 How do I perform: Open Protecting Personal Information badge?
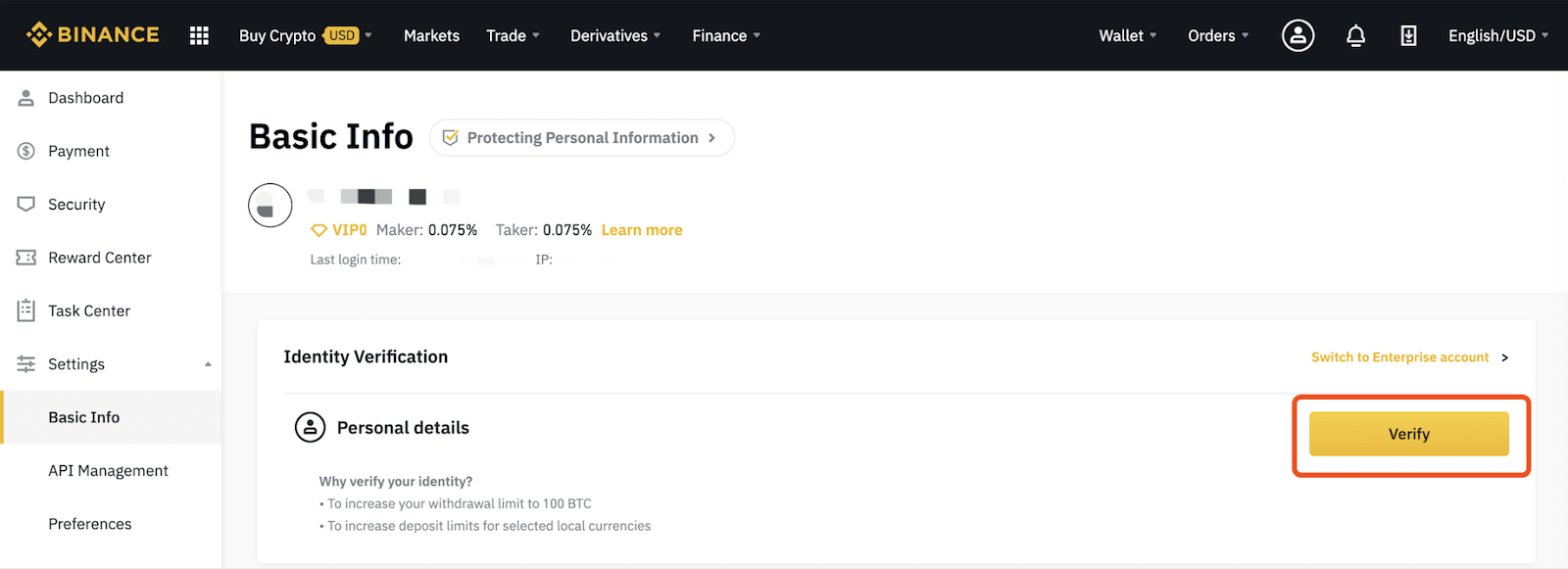pyautogui.click(x=582, y=138)
